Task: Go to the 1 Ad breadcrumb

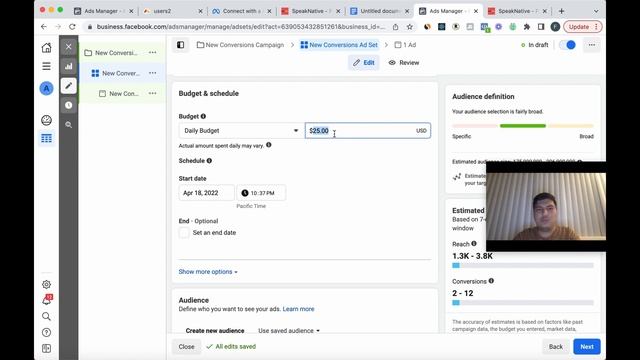Action: (405, 45)
